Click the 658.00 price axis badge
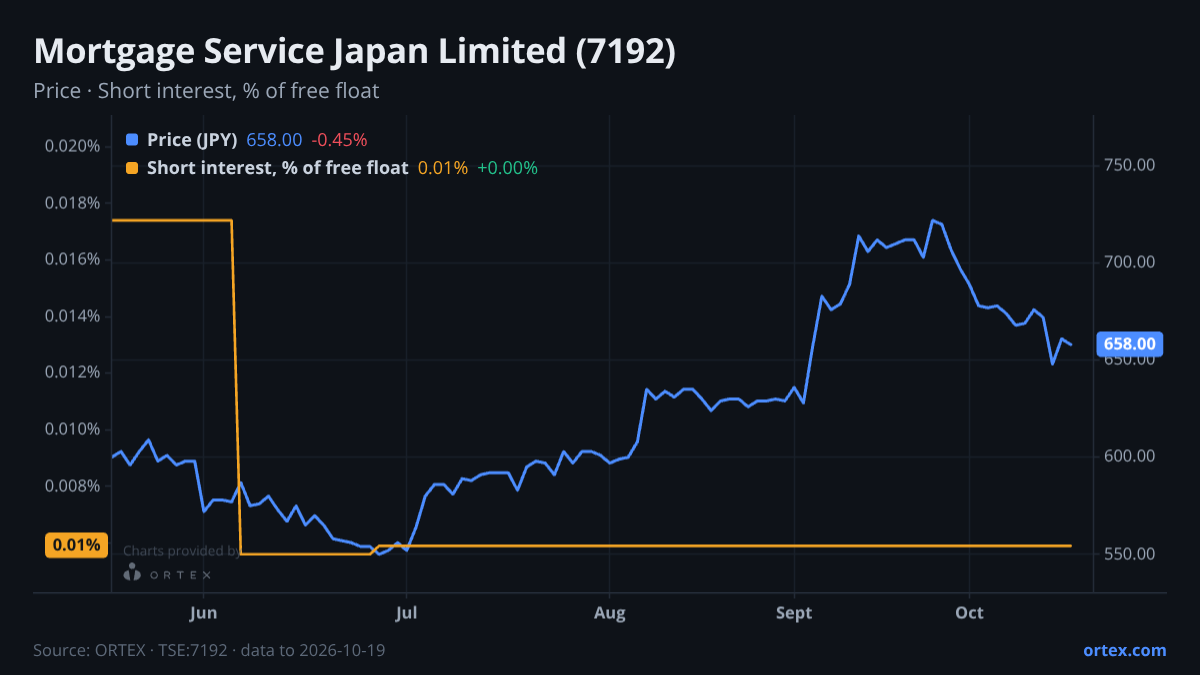Screen dimensions: 1200x675 [x=1129, y=344]
